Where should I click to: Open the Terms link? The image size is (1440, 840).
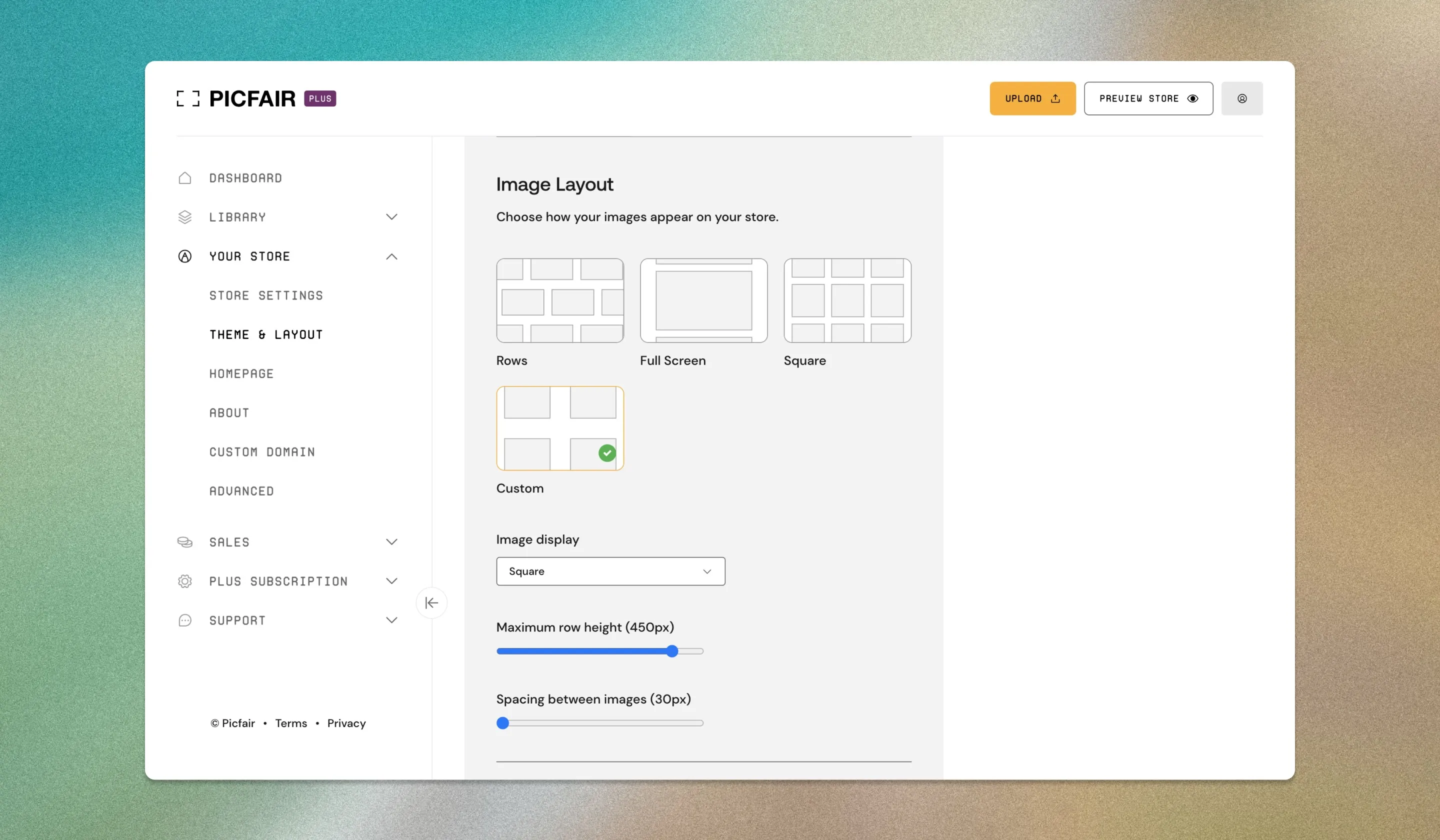pyautogui.click(x=291, y=723)
